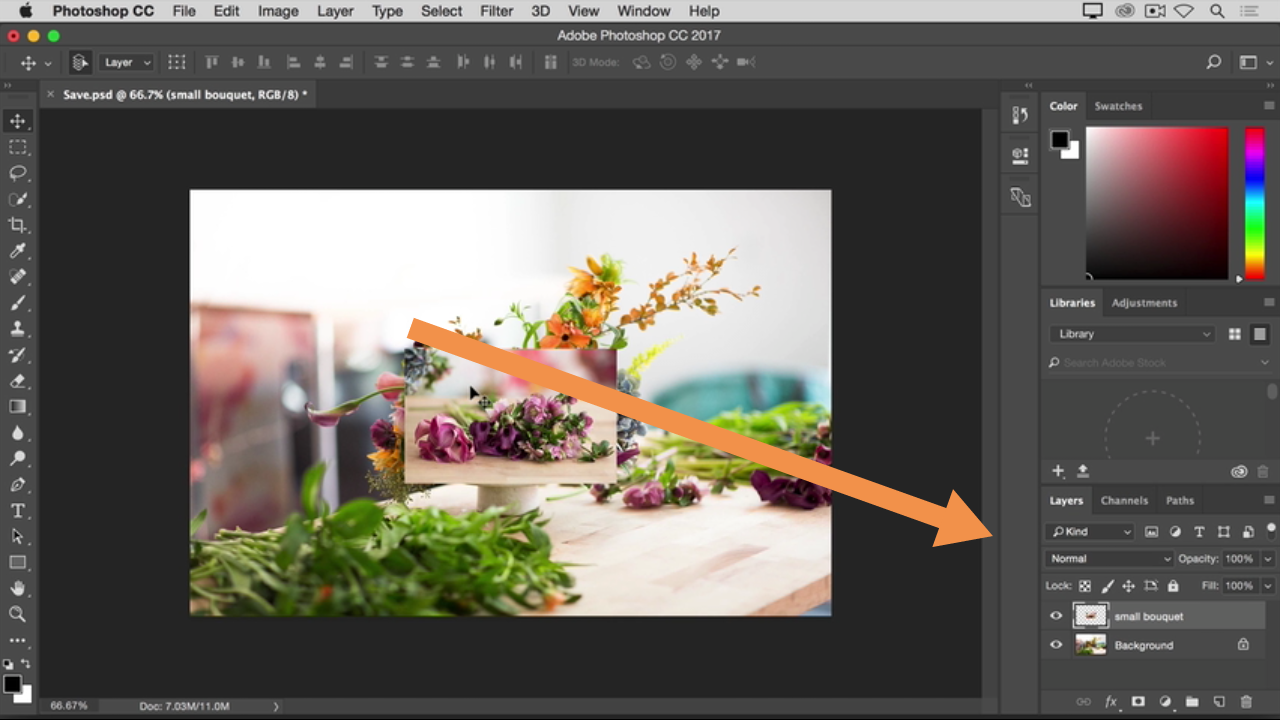Open the Filter menu

pos(496,11)
